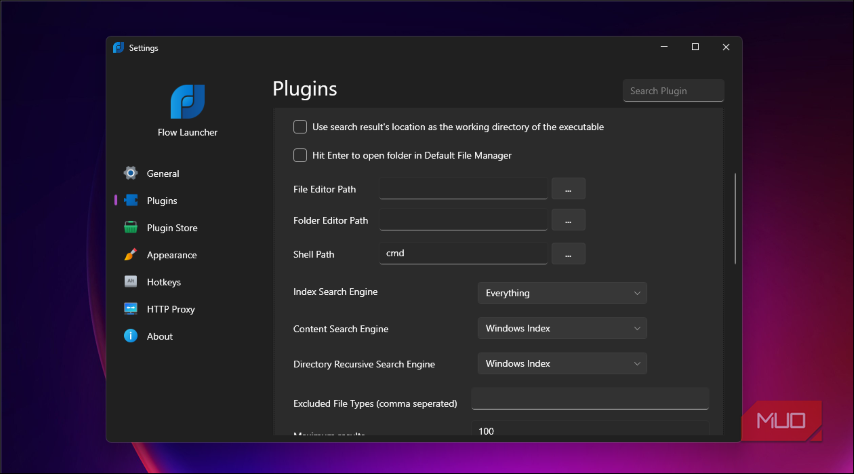Viewport: 854px width, 474px height.
Task: Click the maximum results field showing 100
Action: pyautogui.click(x=590, y=429)
